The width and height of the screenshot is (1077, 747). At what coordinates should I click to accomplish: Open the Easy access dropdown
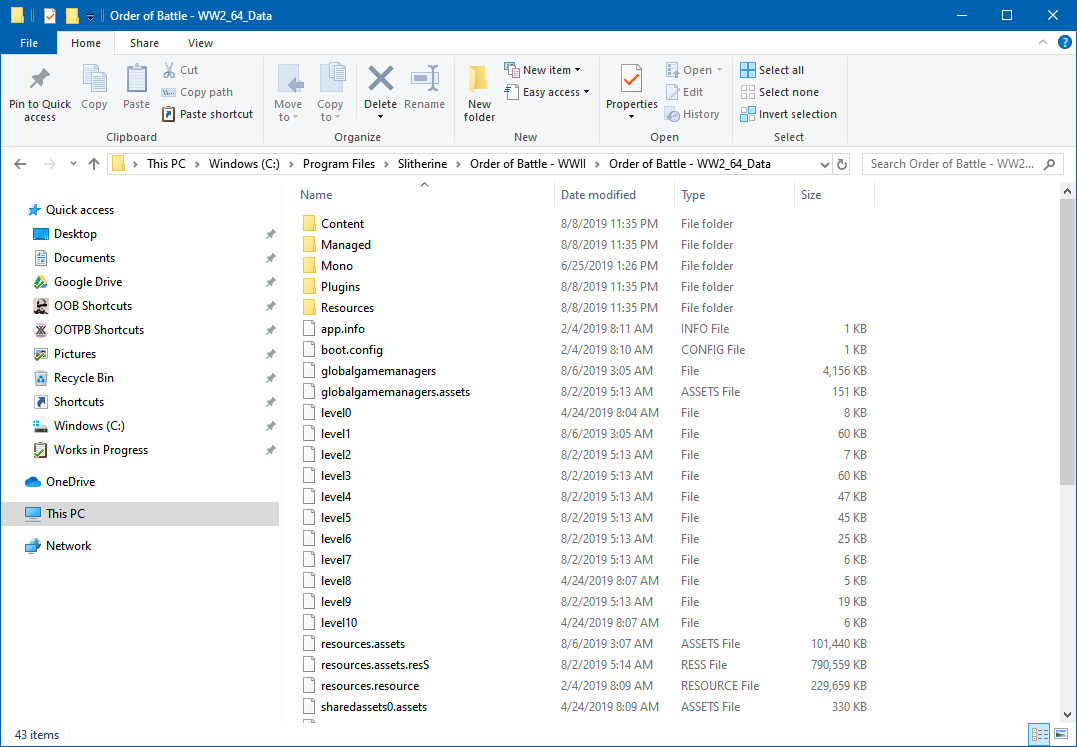[x=549, y=92]
